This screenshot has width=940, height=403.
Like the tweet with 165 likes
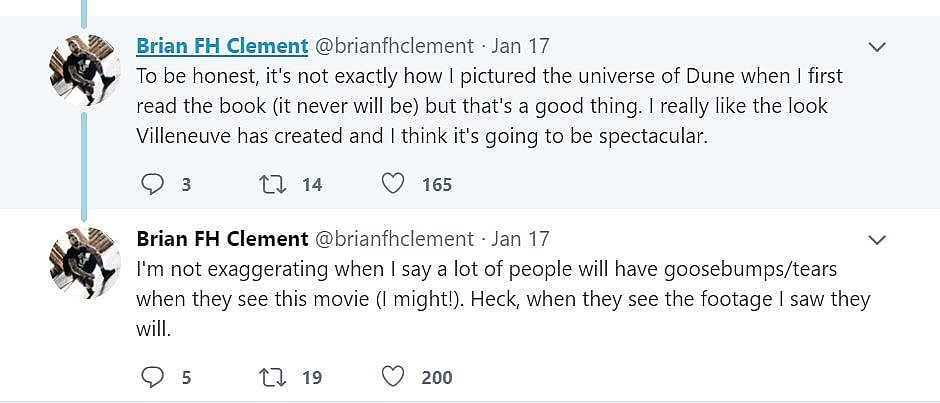point(394,184)
